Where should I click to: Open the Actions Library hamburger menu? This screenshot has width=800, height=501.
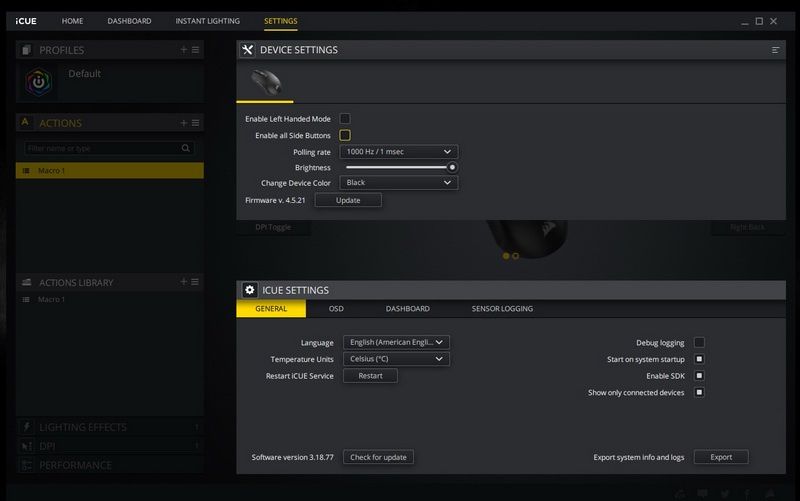(x=195, y=282)
